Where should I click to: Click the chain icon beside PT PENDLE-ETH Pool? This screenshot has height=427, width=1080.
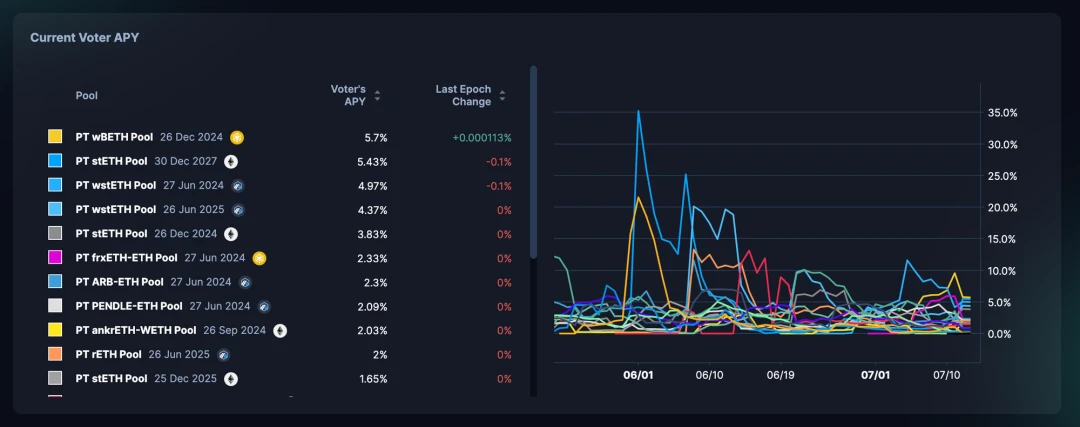[x=264, y=306]
